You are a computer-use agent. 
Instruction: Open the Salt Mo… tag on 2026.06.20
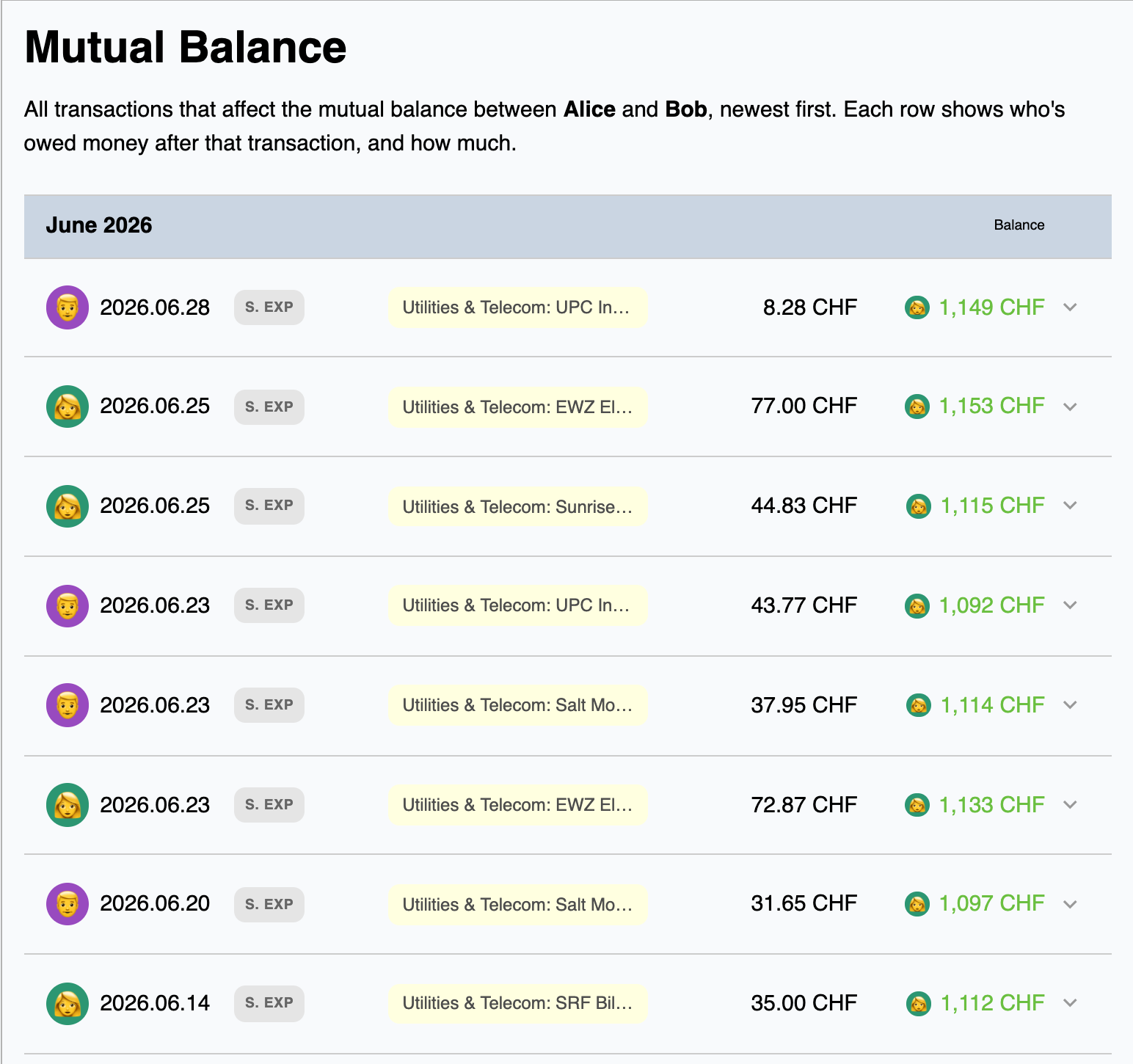(518, 904)
